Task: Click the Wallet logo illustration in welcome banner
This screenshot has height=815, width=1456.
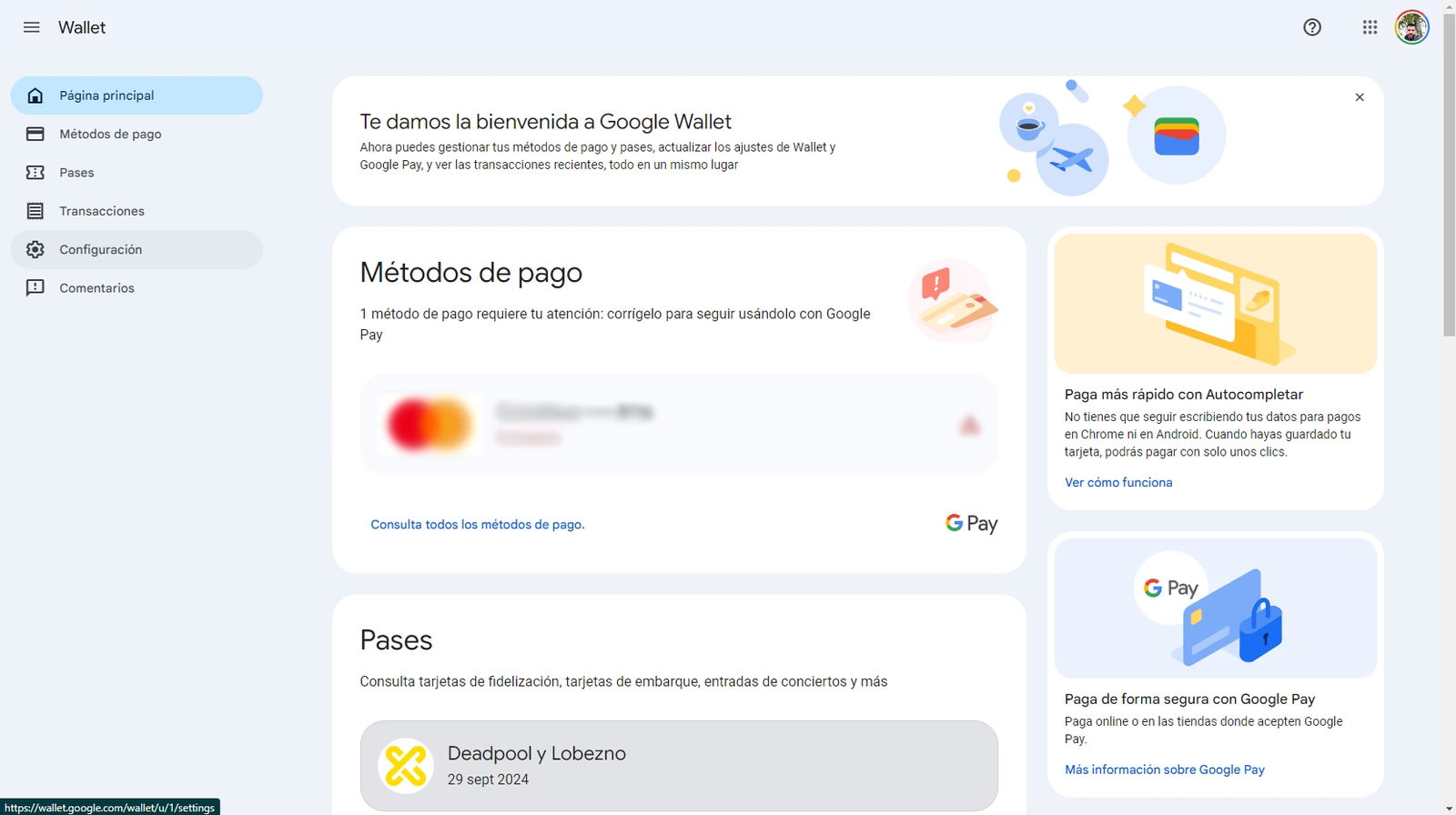Action: coord(1177,136)
